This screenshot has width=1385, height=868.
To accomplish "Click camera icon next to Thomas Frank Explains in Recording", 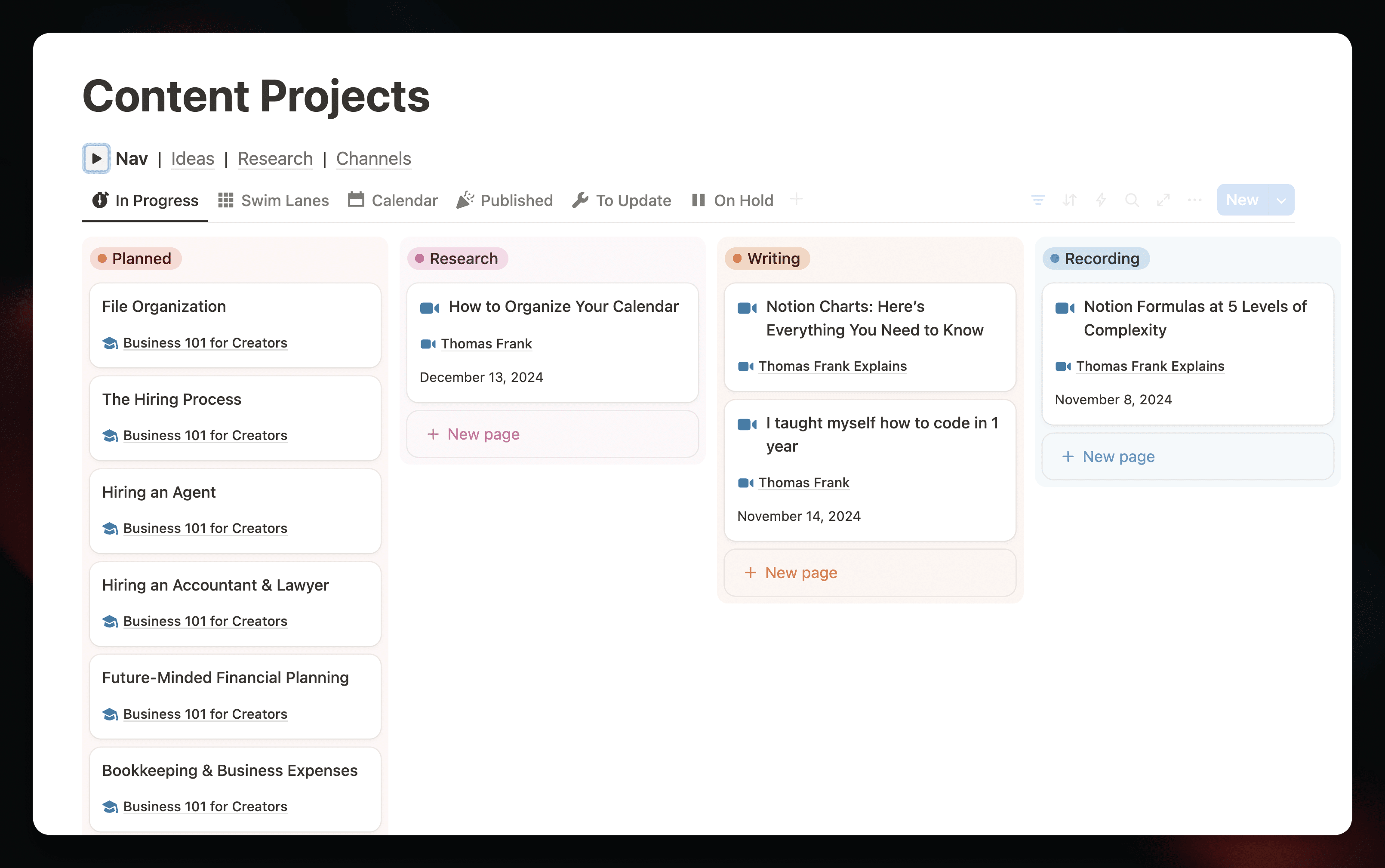I will 1064,366.
